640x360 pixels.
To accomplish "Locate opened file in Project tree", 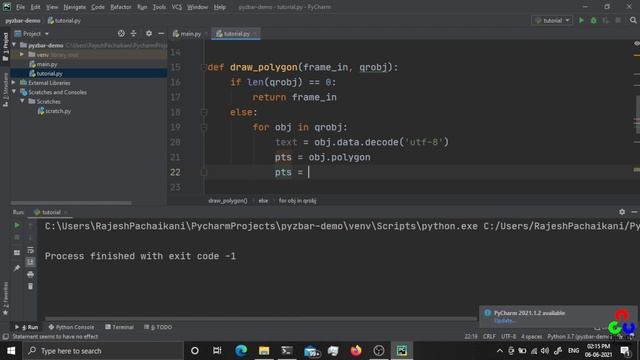I will (121, 33).
